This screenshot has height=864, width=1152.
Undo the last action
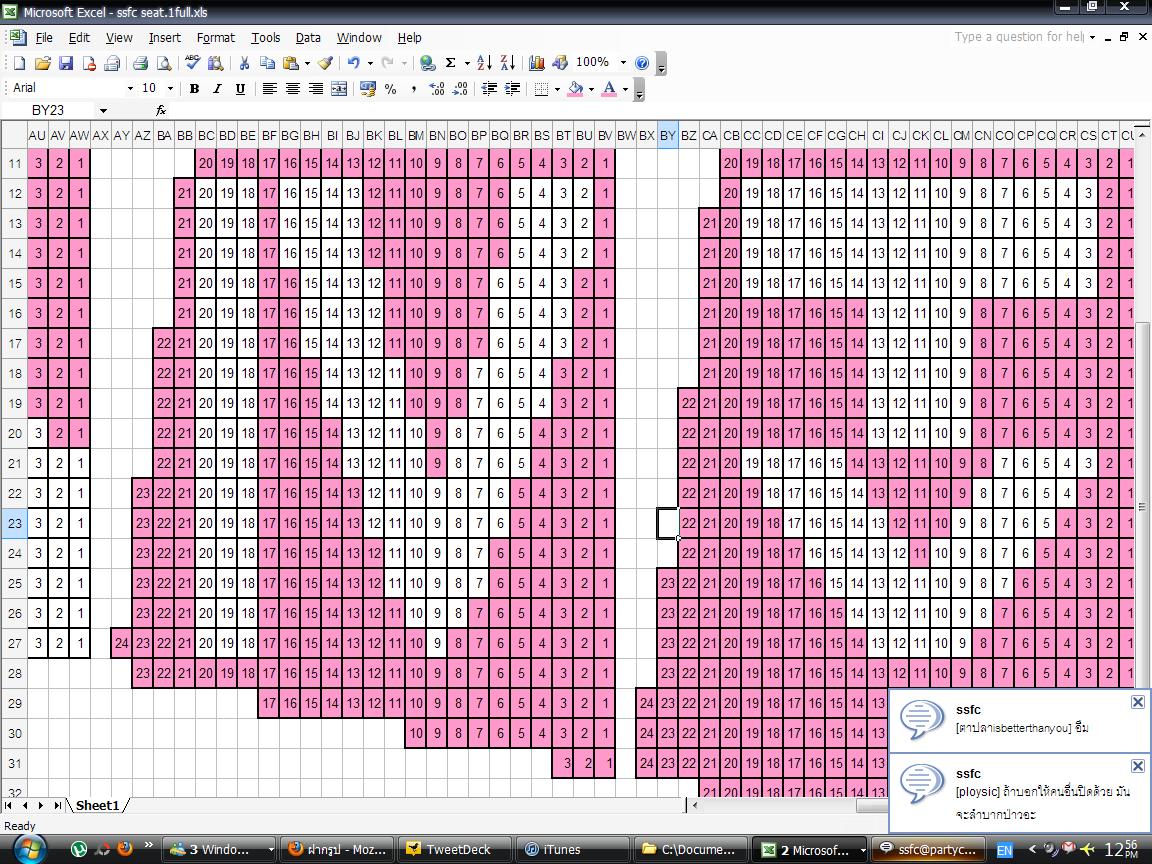pyautogui.click(x=353, y=63)
